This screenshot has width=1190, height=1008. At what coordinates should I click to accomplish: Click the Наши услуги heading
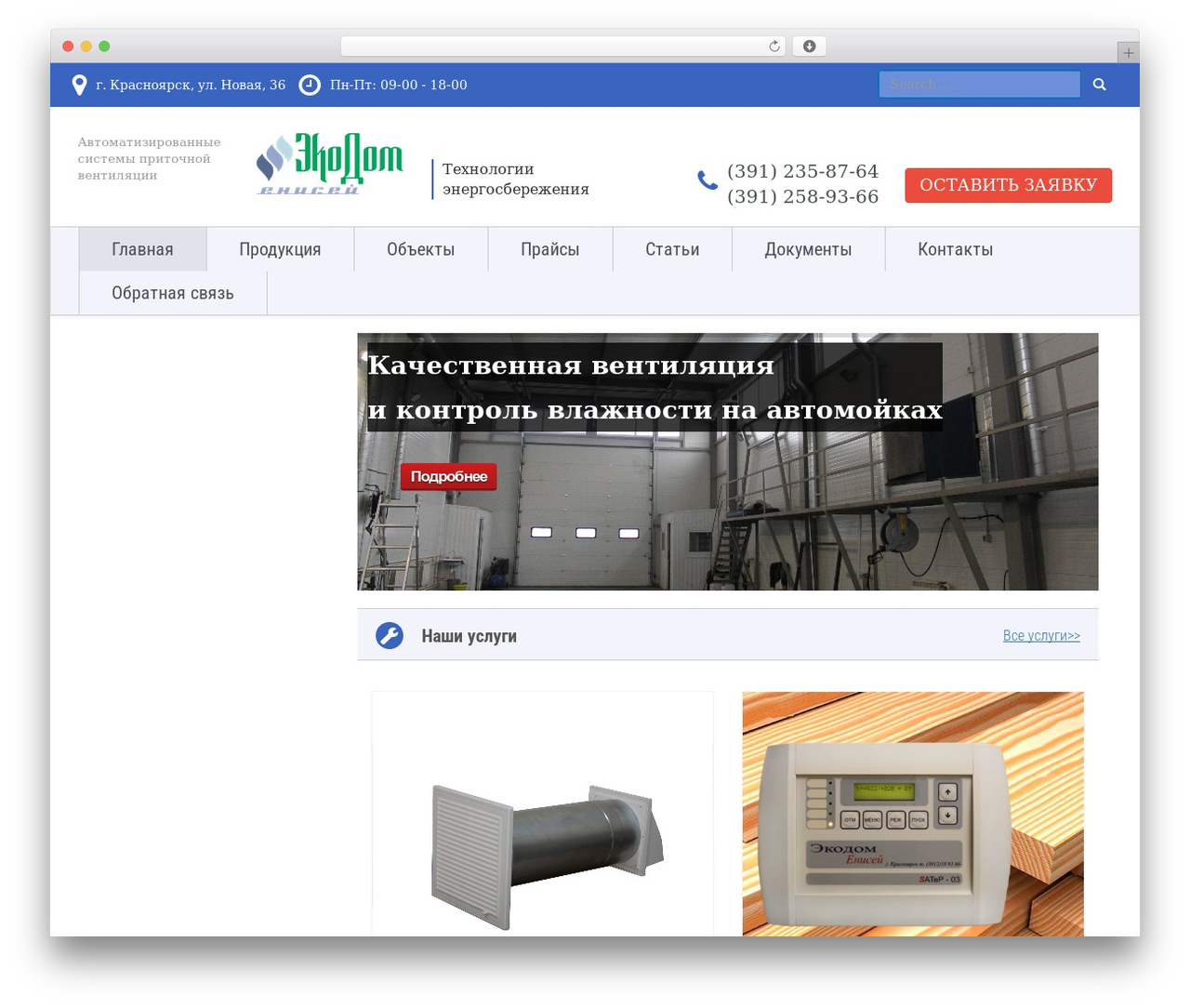pyautogui.click(x=469, y=636)
